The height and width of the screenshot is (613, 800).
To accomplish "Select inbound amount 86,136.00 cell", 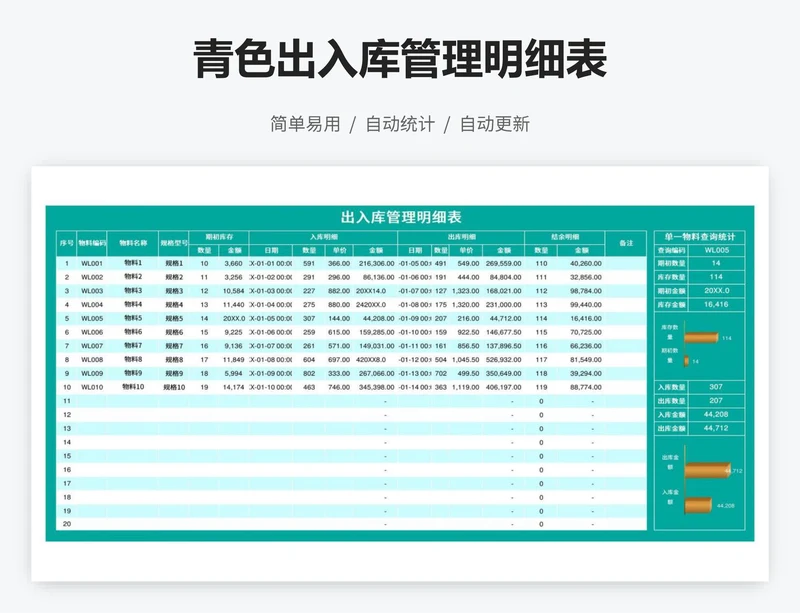I will [376, 278].
